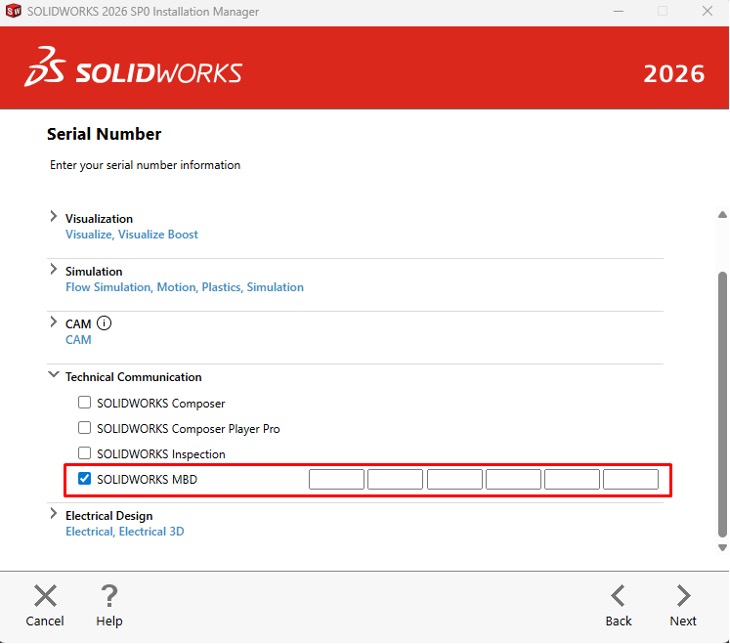
Task: Click the Cancel X icon
Action: [x=45, y=596]
